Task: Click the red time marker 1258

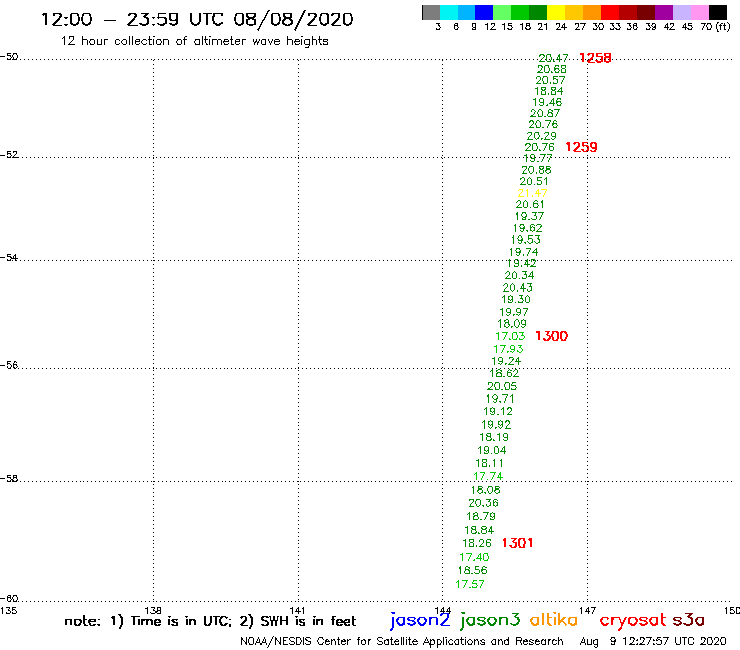Action: tap(595, 58)
